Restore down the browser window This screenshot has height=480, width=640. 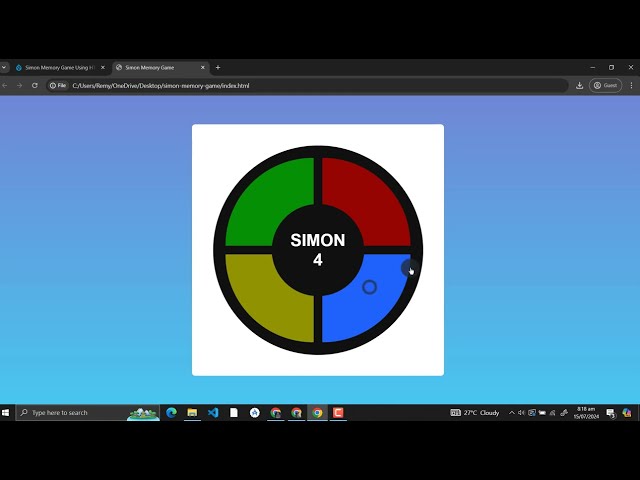coord(611,67)
